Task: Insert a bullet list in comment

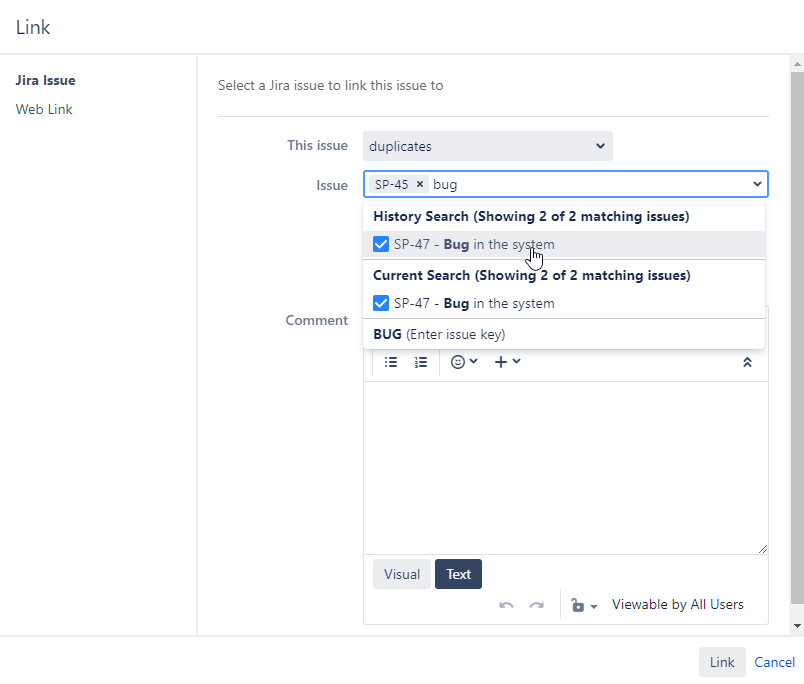Action: point(391,362)
